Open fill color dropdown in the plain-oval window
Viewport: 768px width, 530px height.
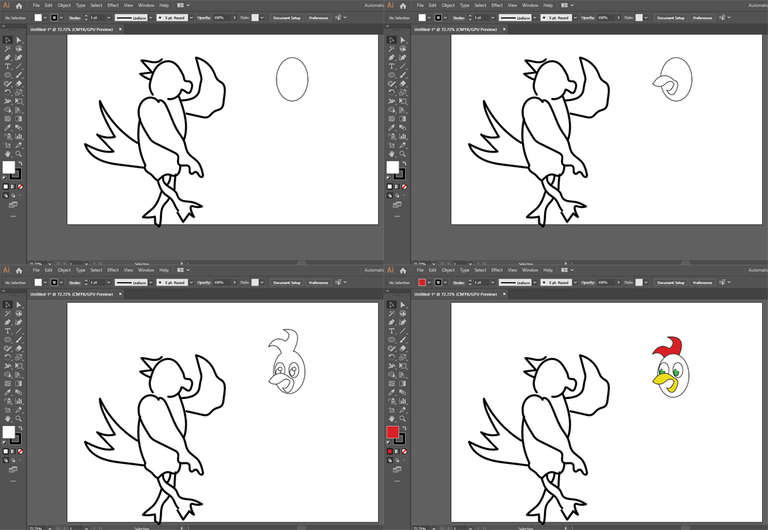point(45,18)
